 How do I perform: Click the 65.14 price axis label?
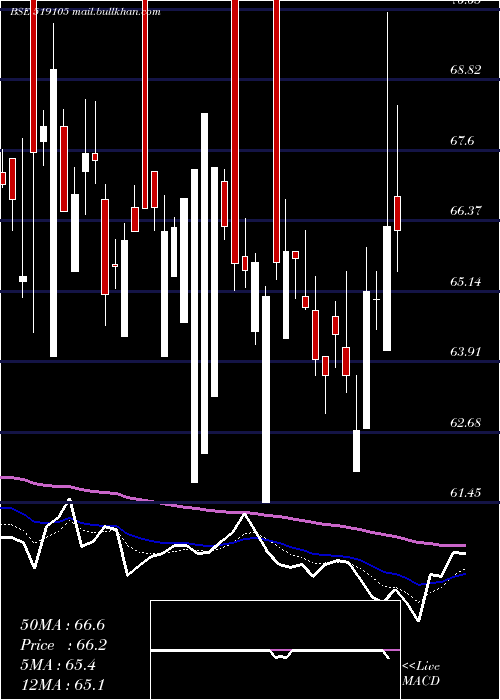pyautogui.click(x=467, y=282)
